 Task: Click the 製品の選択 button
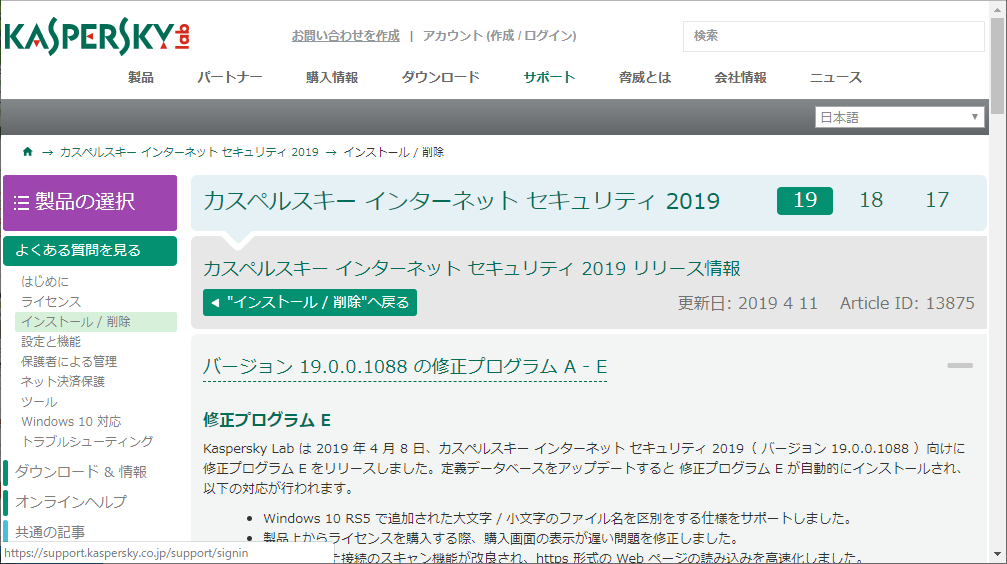coord(90,202)
